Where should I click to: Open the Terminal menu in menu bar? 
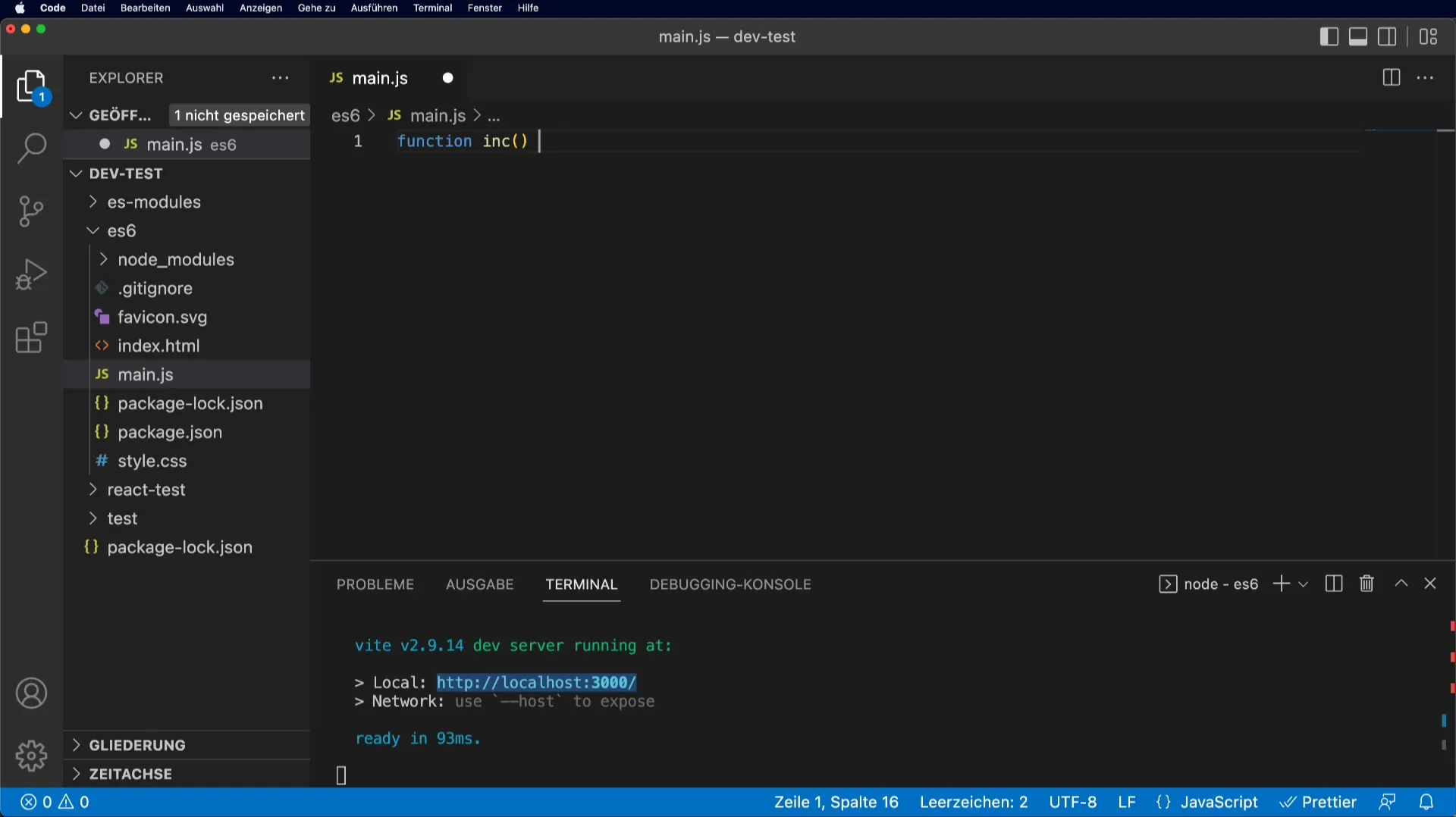click(432, 8)
